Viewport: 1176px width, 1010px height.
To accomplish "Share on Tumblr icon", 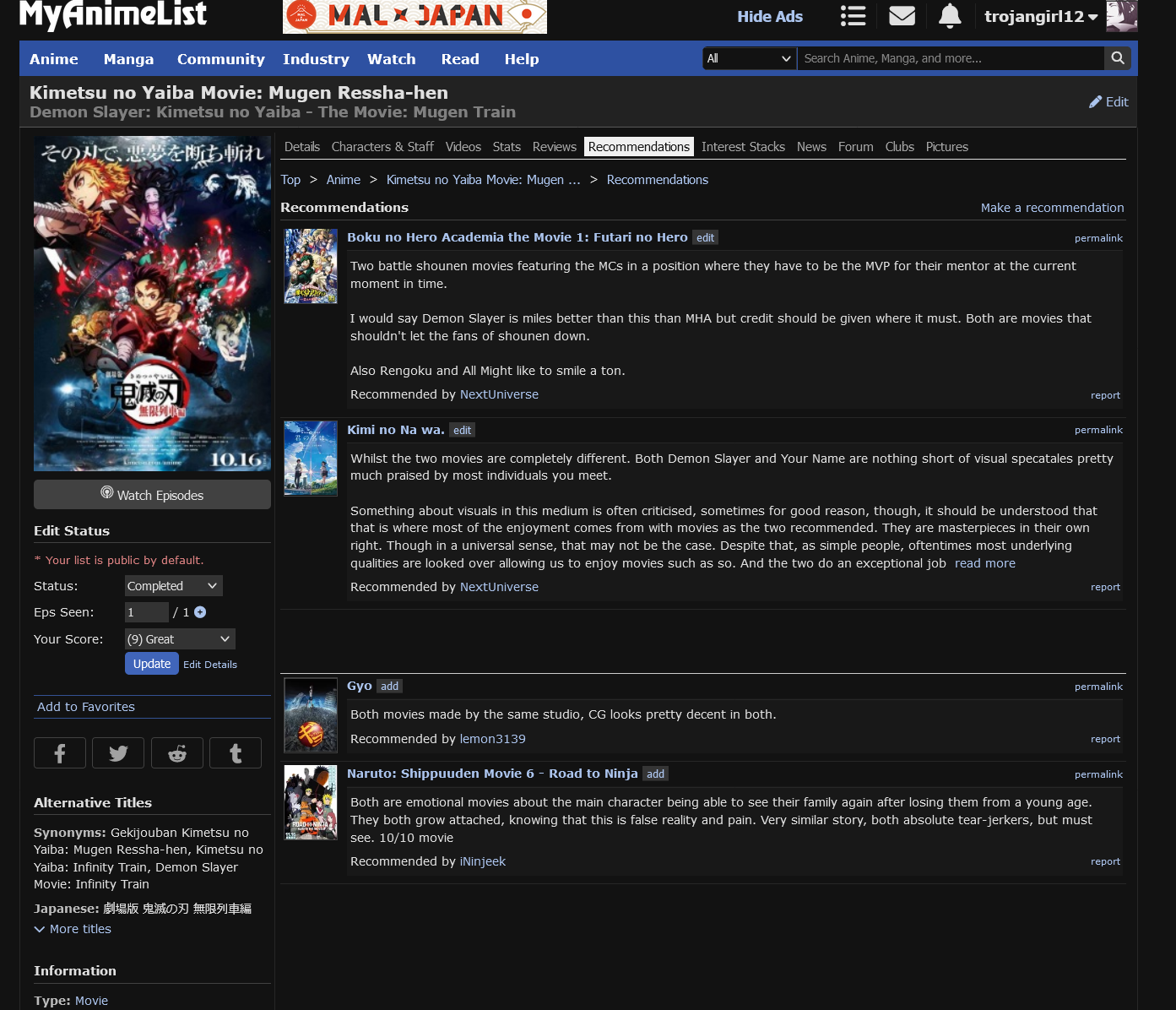I will pos(236,753).
